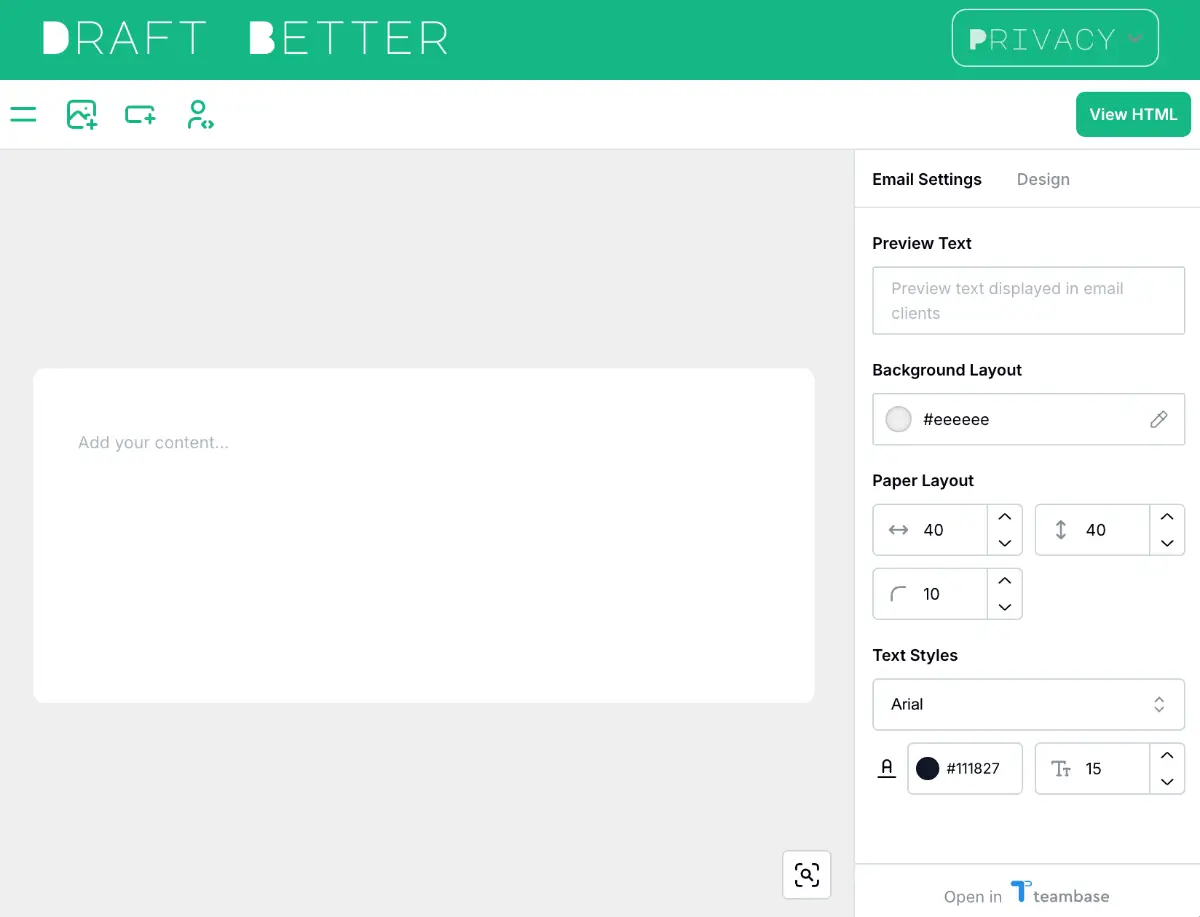Increase the paper corner radius value
Viewport: 1200px width, 917px height.
(x=1004, y=581)
